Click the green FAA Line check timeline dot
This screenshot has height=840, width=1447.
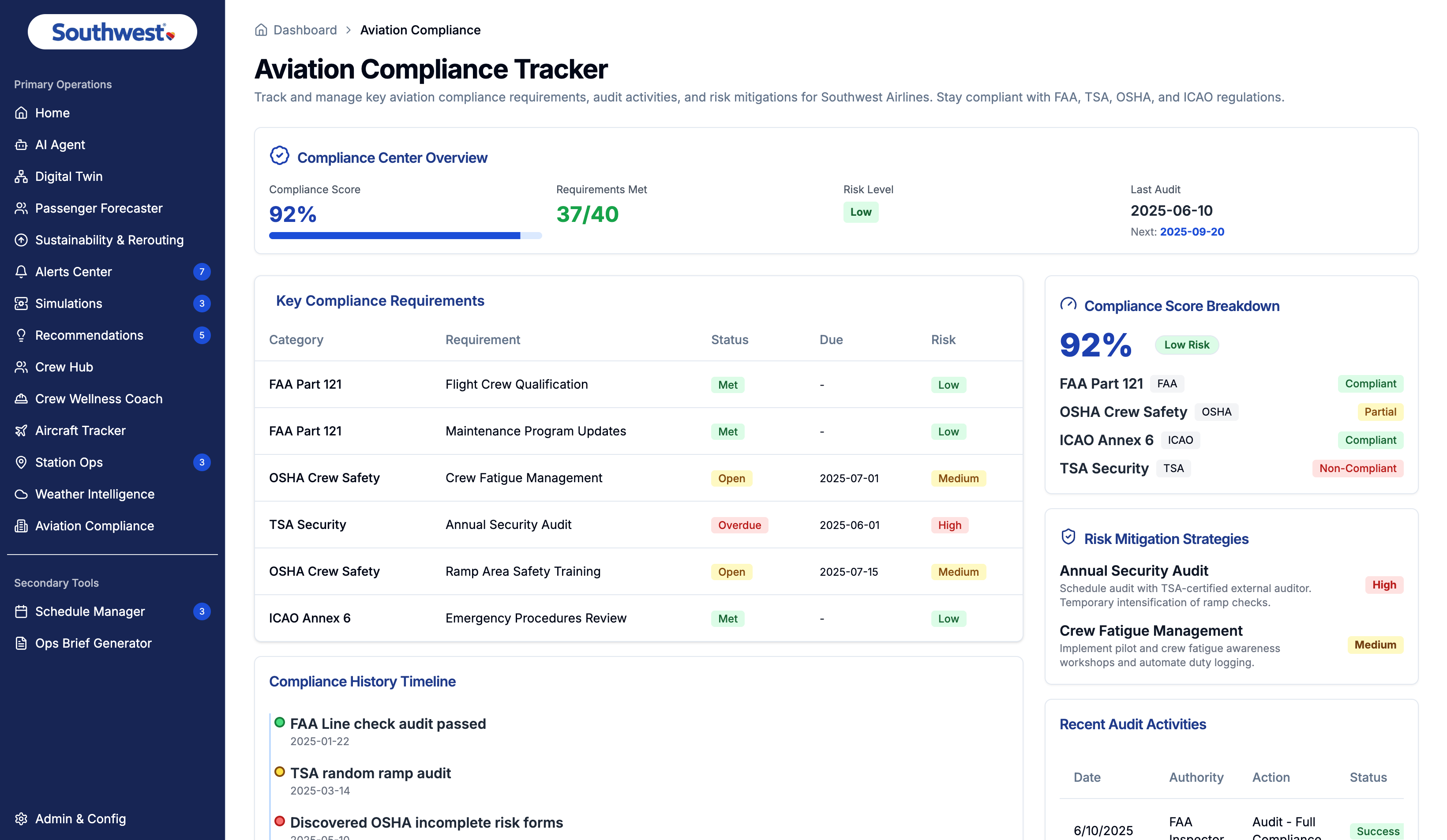[x=280, y=723]
